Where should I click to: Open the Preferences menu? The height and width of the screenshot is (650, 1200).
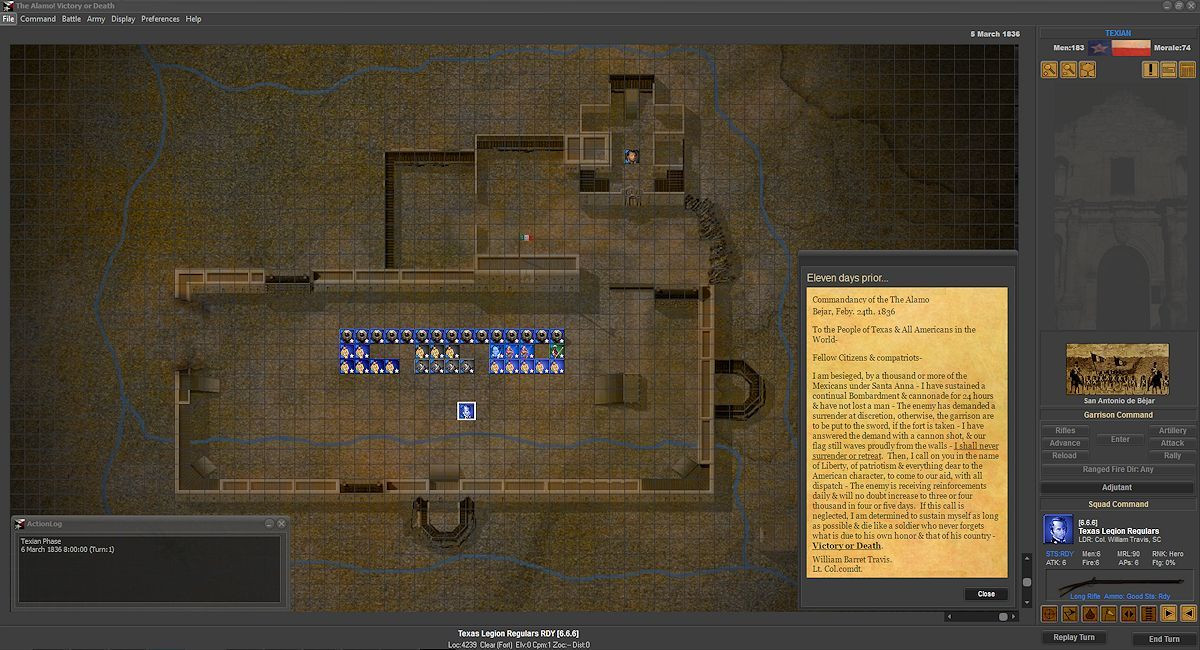point(160,19)
